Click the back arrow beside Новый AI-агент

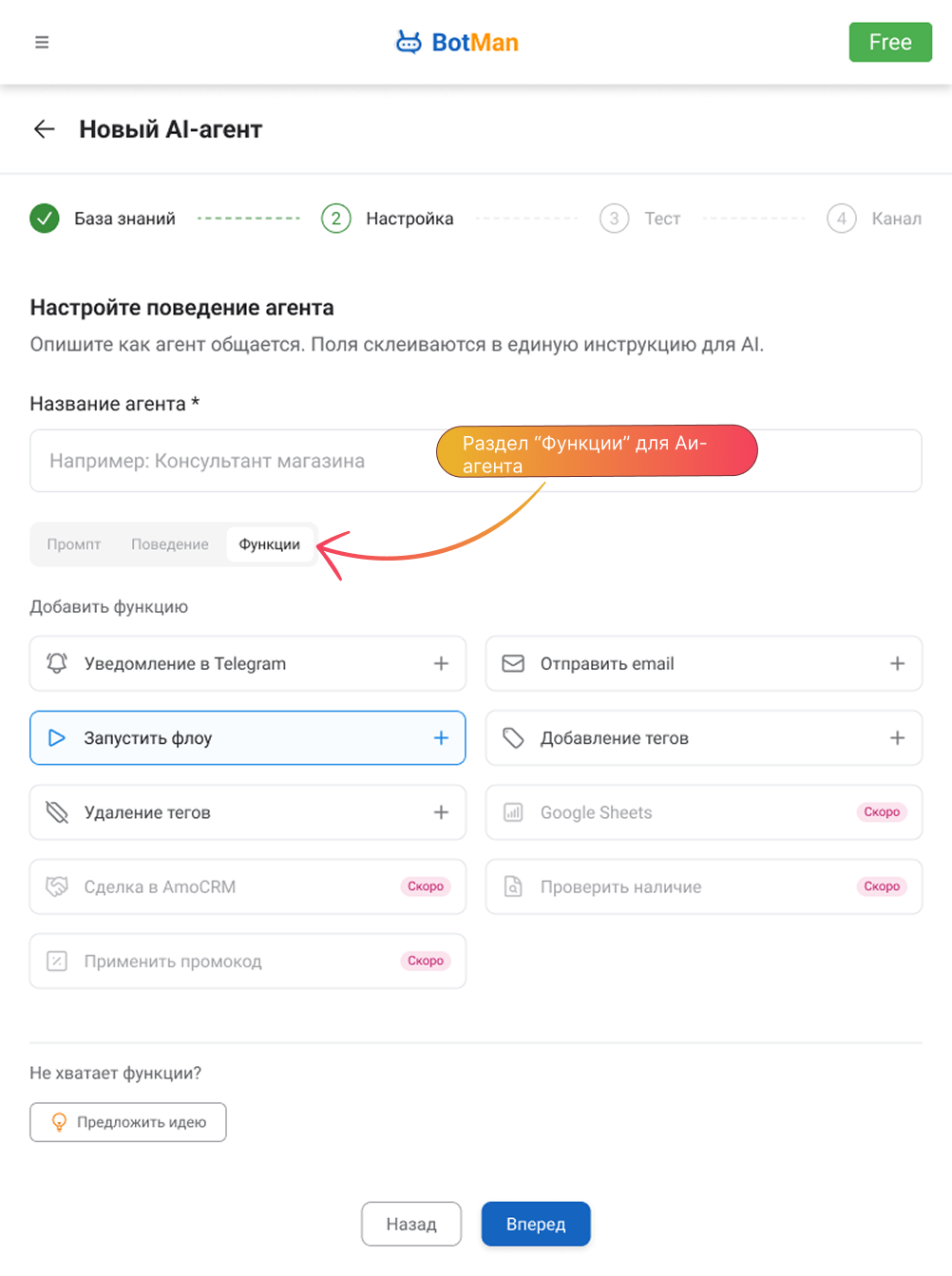[45, 129]
